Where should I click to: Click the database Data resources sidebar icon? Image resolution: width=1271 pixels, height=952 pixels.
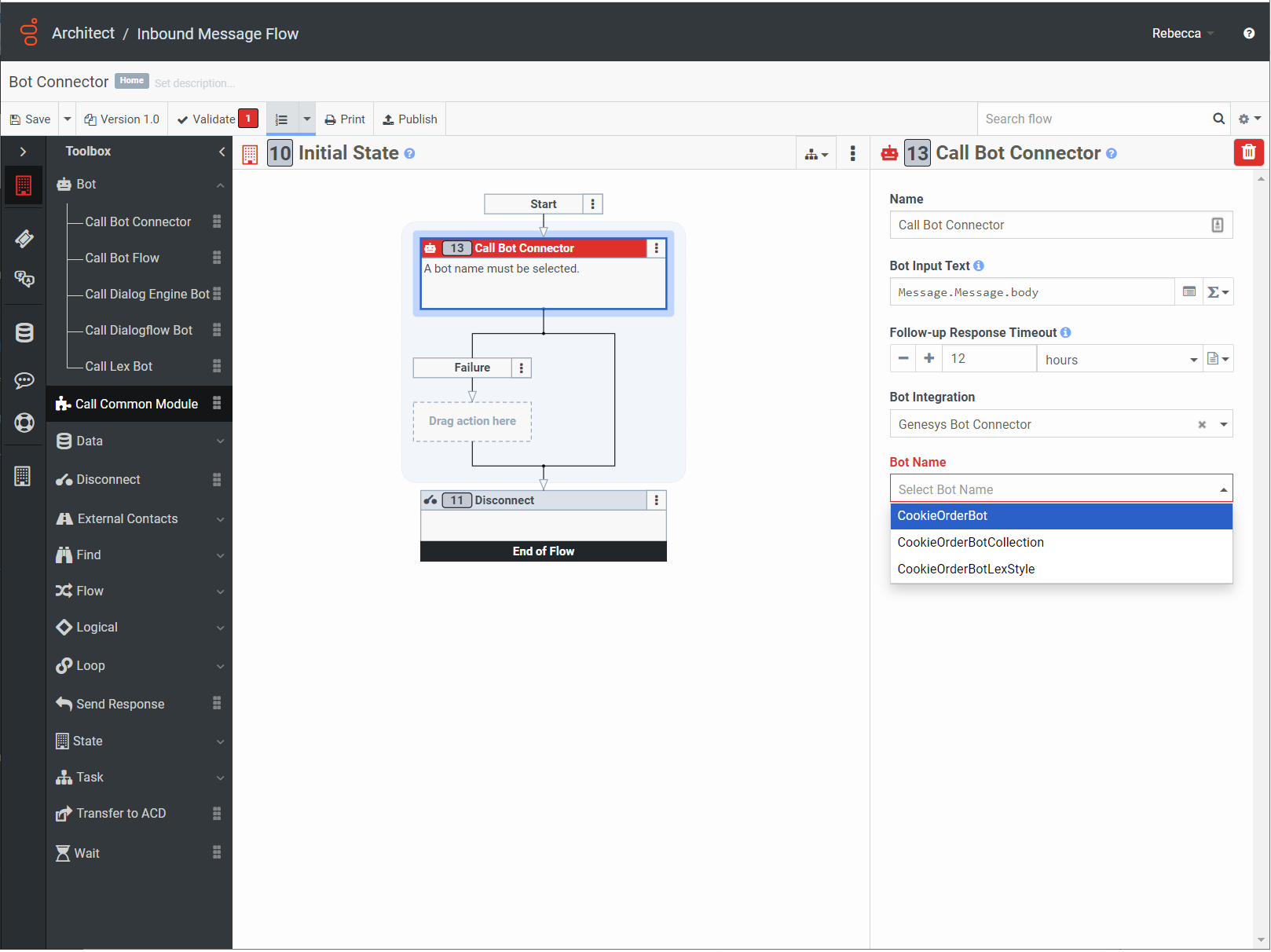pyautogui.click(x=24, y=332)
